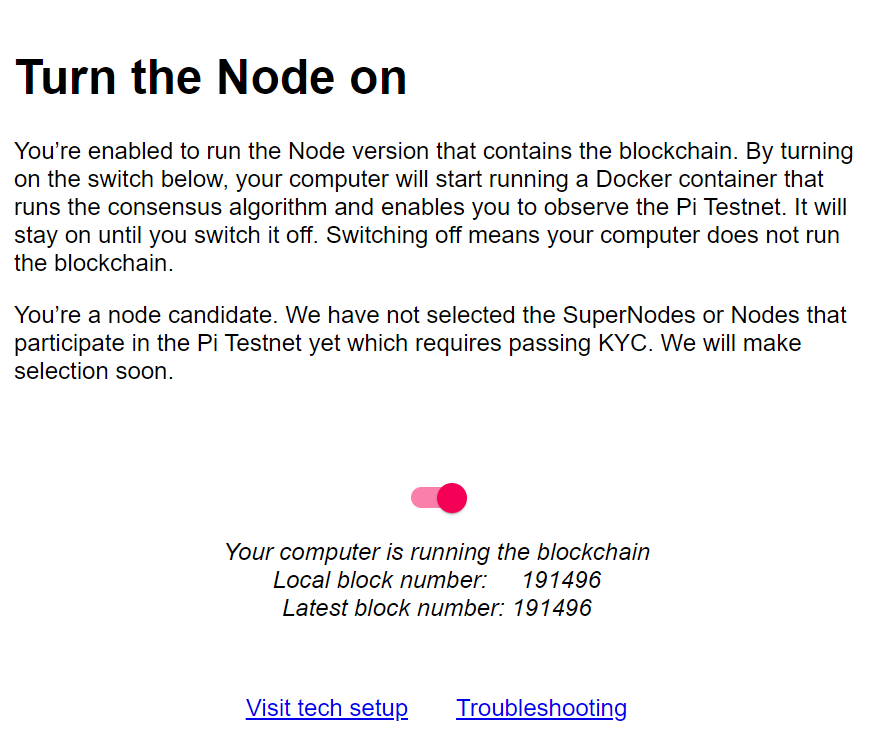880x742 pixels.
Task: Select the local block number value 191496
Action: click(561, 580)
